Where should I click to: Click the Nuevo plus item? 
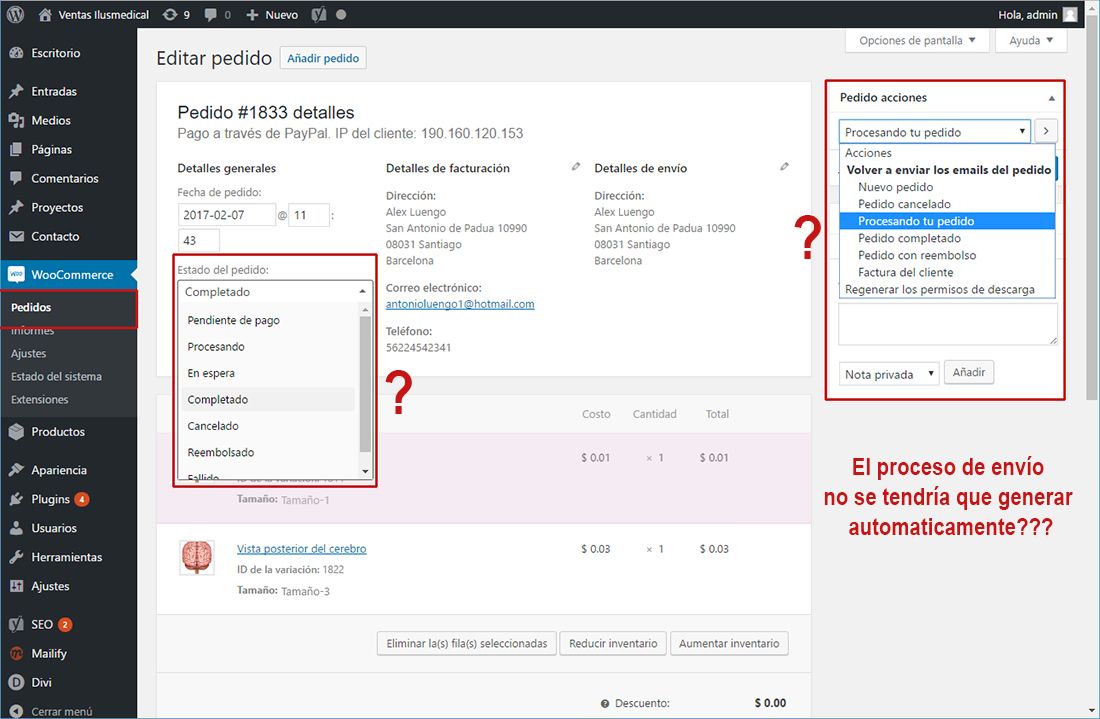pos(272,14)
